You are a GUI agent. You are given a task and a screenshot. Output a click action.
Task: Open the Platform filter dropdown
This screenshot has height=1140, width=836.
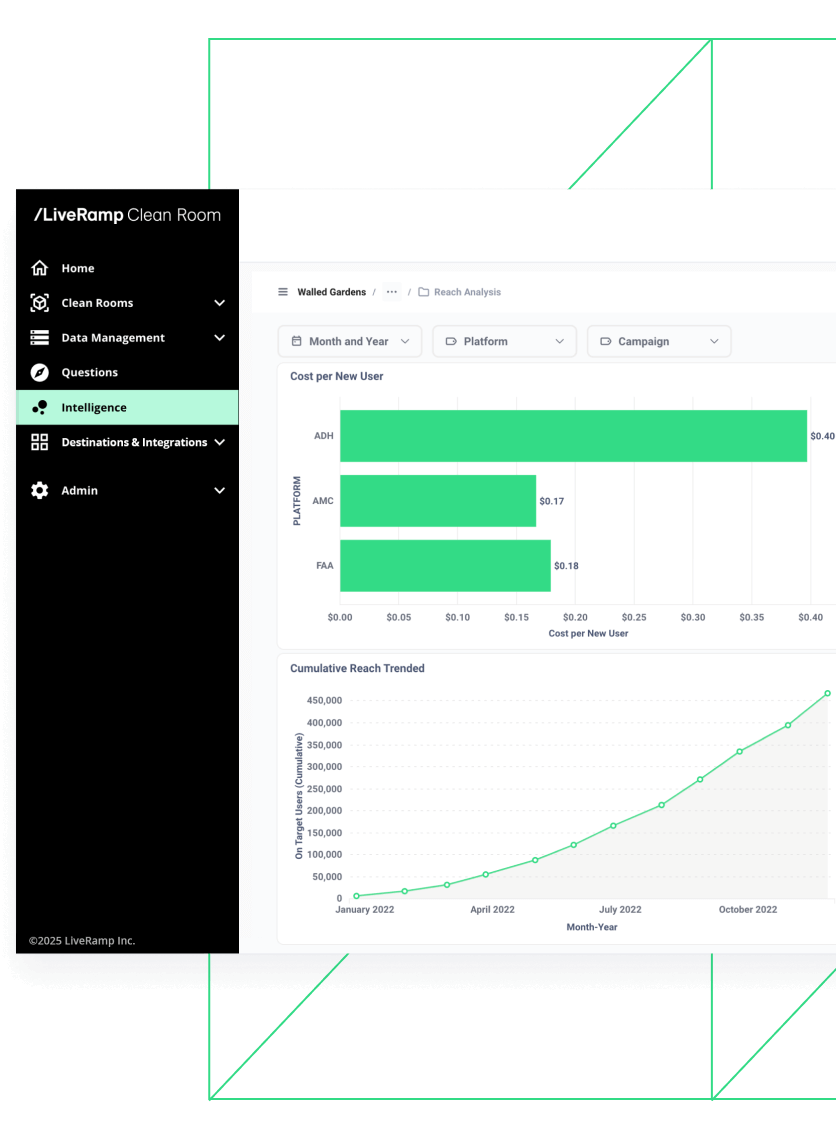click(x=505, y=341)
